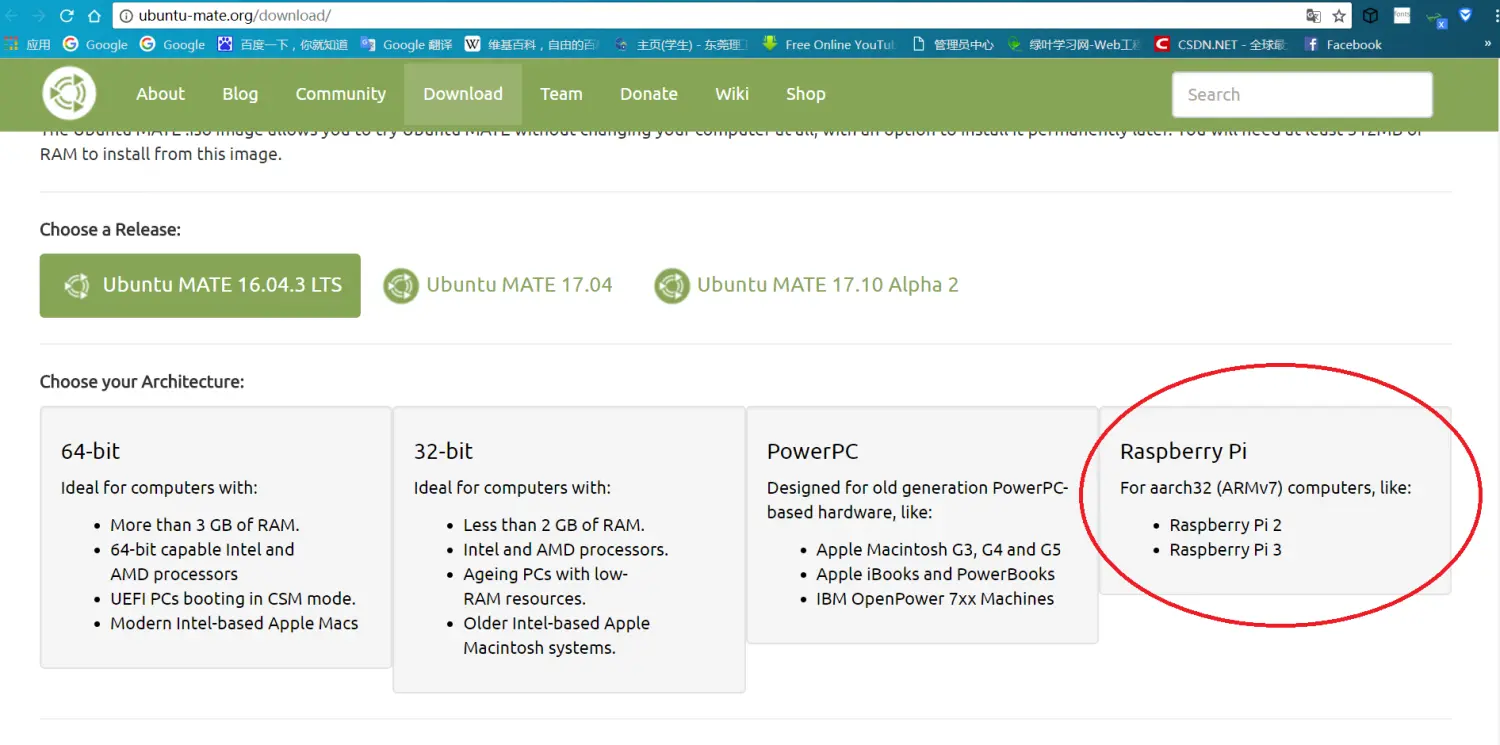1500x745 pixels.
Task: Click the 'Choose your Architecture:' heading
Action: tap(142, 382)
